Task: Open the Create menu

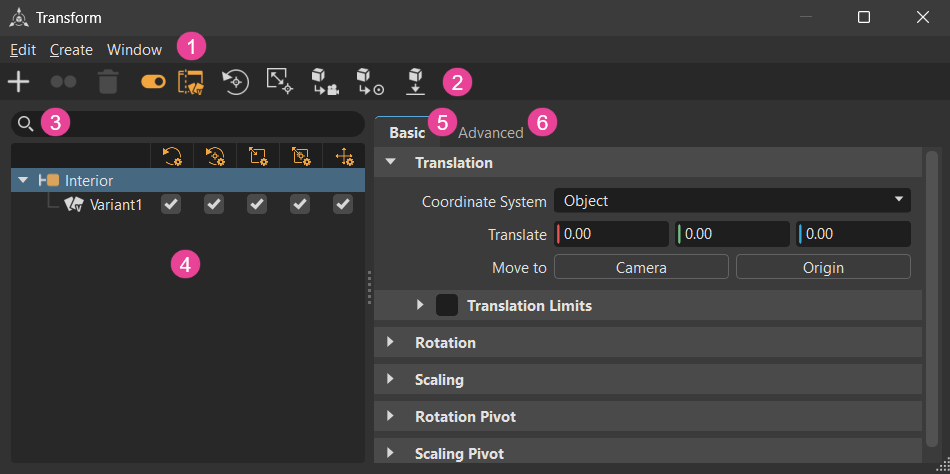Action: coord(71,50)
